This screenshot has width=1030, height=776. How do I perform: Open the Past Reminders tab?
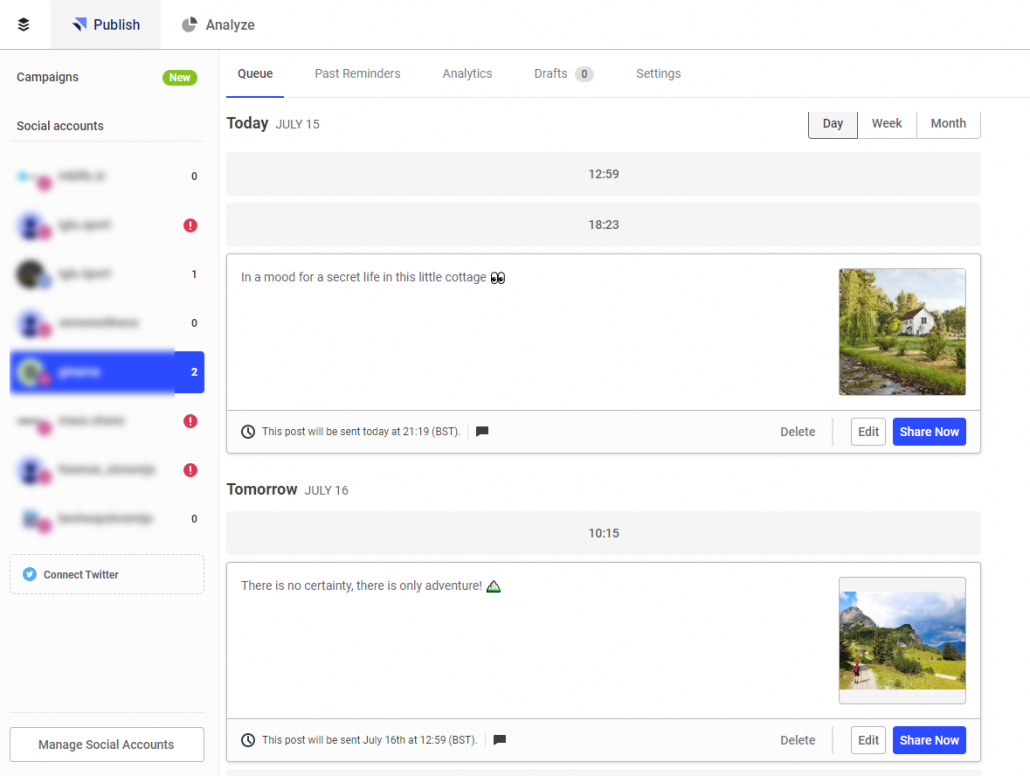tap(357, 74)
